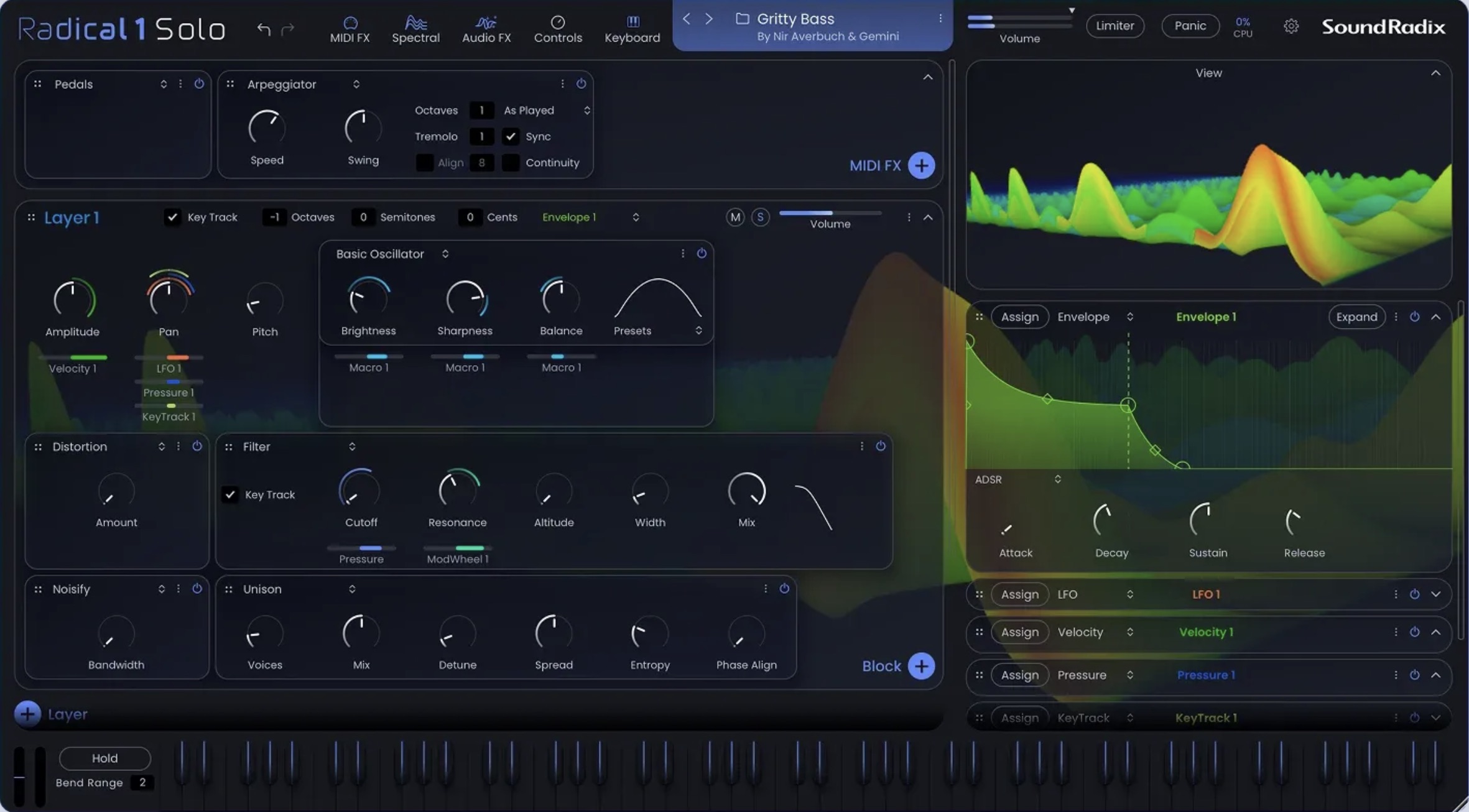1469x812 pixels.
Task: Grab the Filter block drag handle
Action: click(x=229, y=446)
